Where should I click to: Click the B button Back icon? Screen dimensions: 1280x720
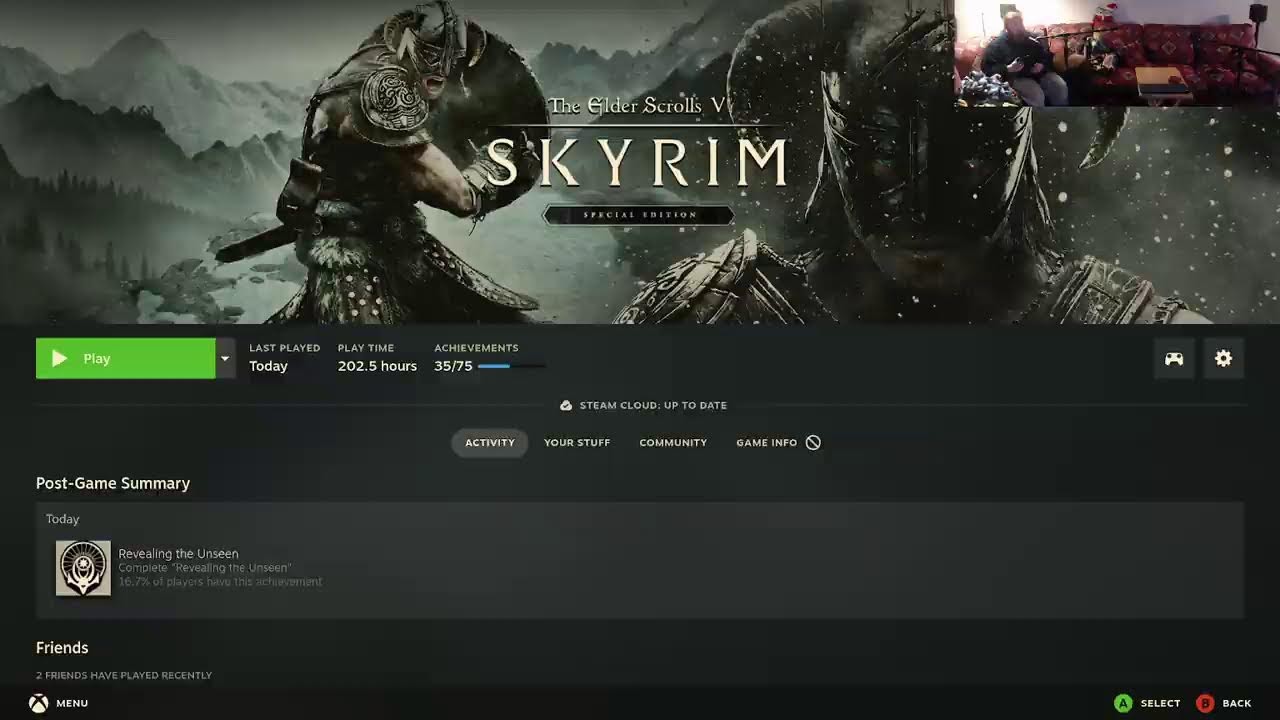coord(1205,703)
